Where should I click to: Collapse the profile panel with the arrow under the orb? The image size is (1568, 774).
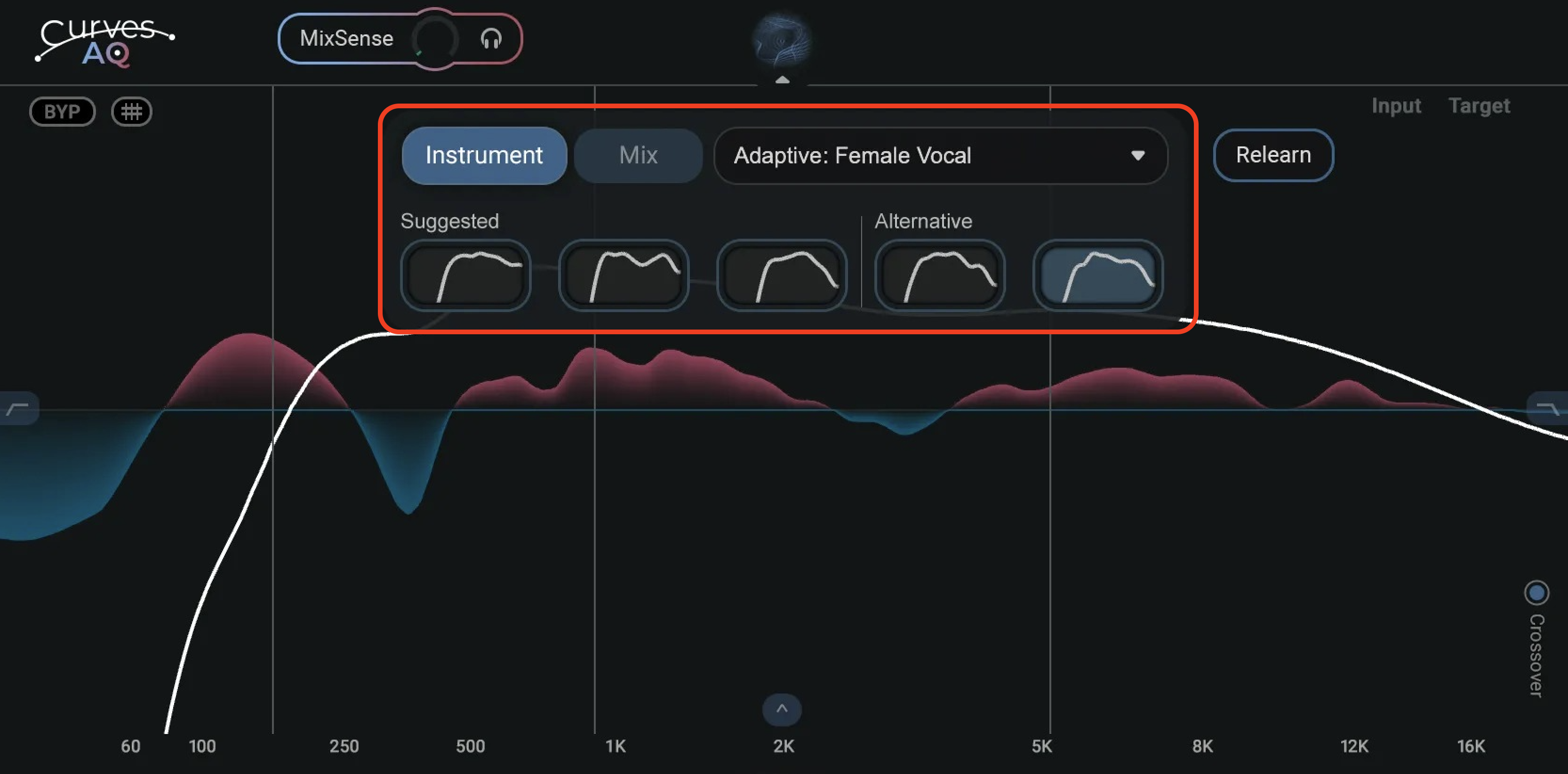pyautogui.click(x=782, y=80)
